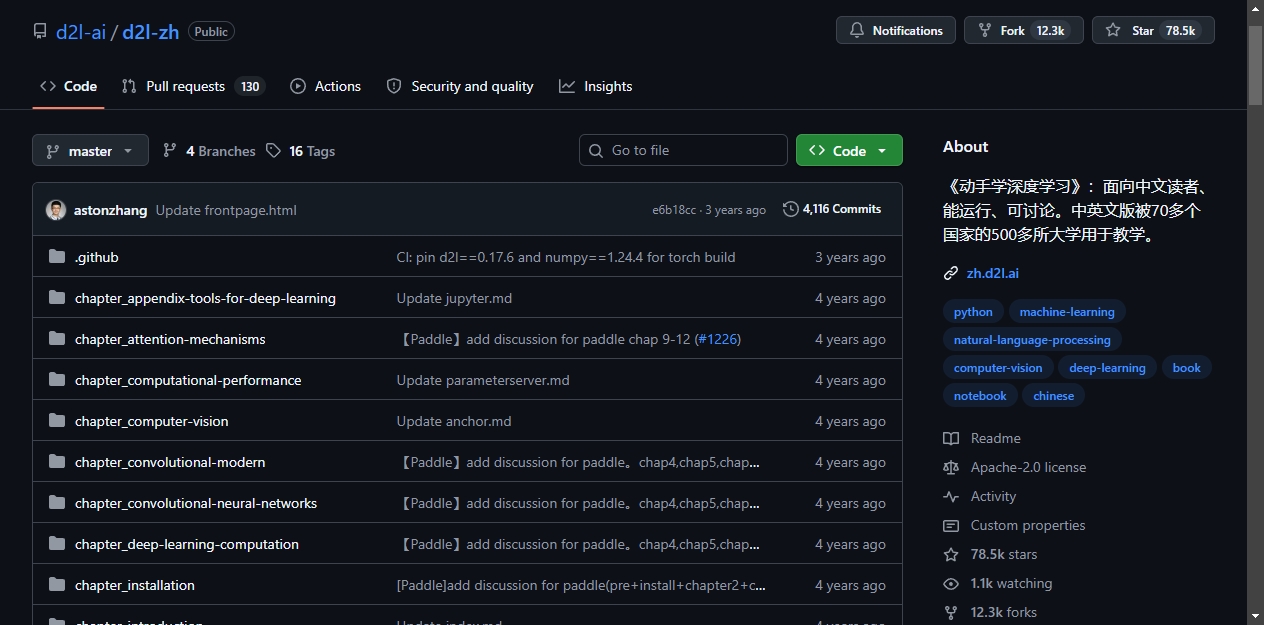Open chapter_computational-performance folder

coord(188,380)
